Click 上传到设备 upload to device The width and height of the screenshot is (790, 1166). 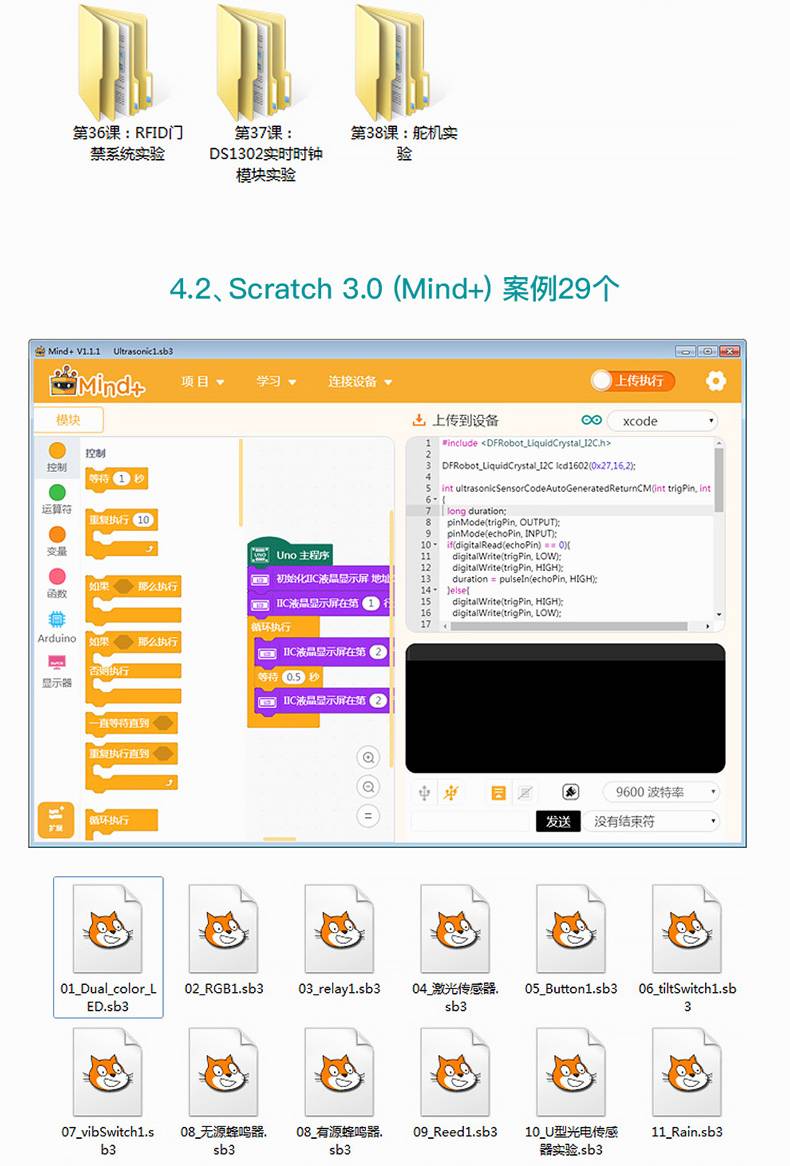coord(466,420)
